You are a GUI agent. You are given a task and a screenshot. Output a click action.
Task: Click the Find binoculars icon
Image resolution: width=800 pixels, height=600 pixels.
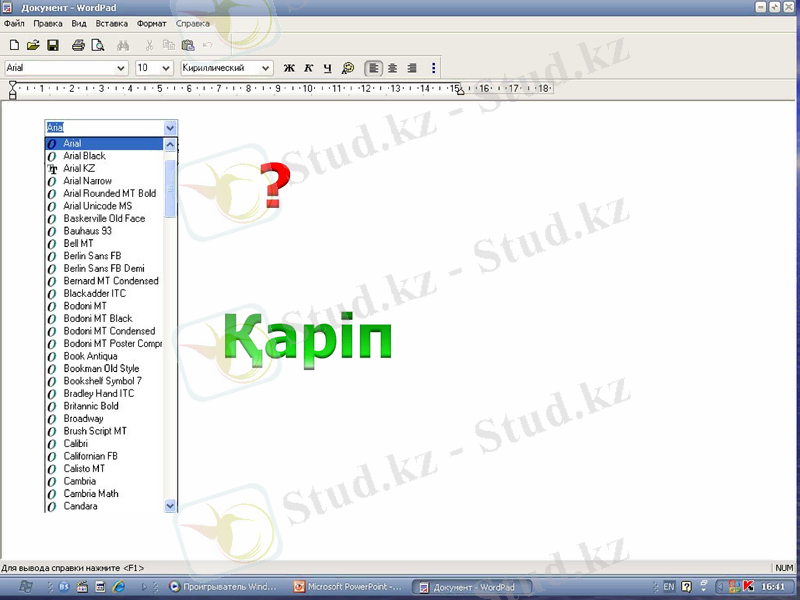click(x=125, y=44)
